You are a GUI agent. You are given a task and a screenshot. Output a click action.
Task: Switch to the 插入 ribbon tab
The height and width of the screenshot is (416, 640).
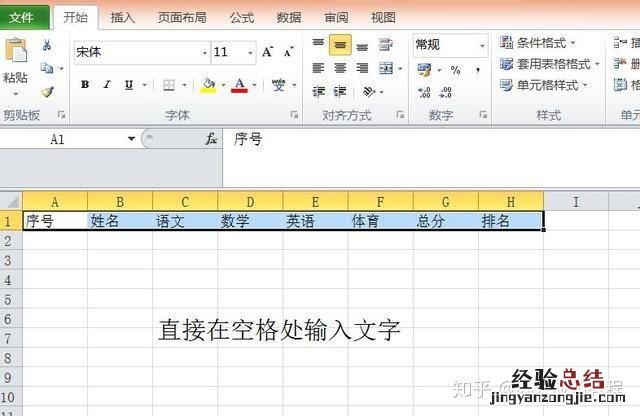coord(123,17)
